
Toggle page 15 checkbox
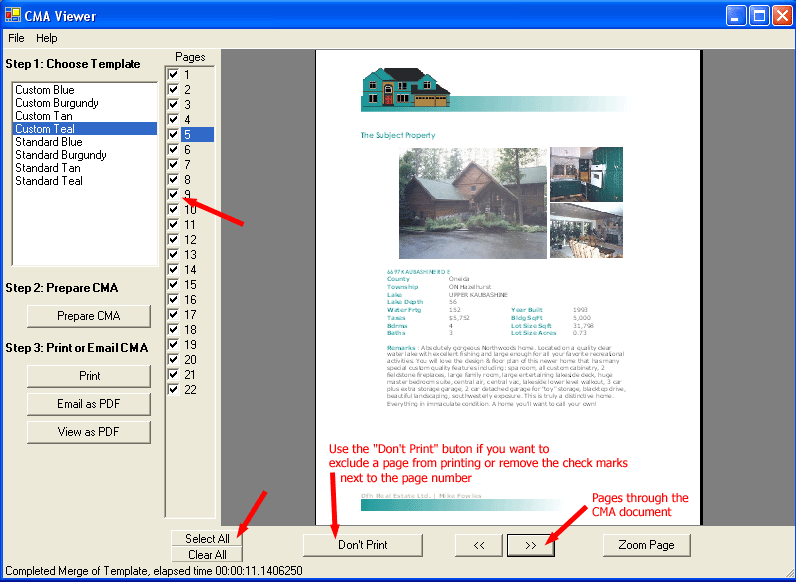pyautogui.click(x=174, y=285)
